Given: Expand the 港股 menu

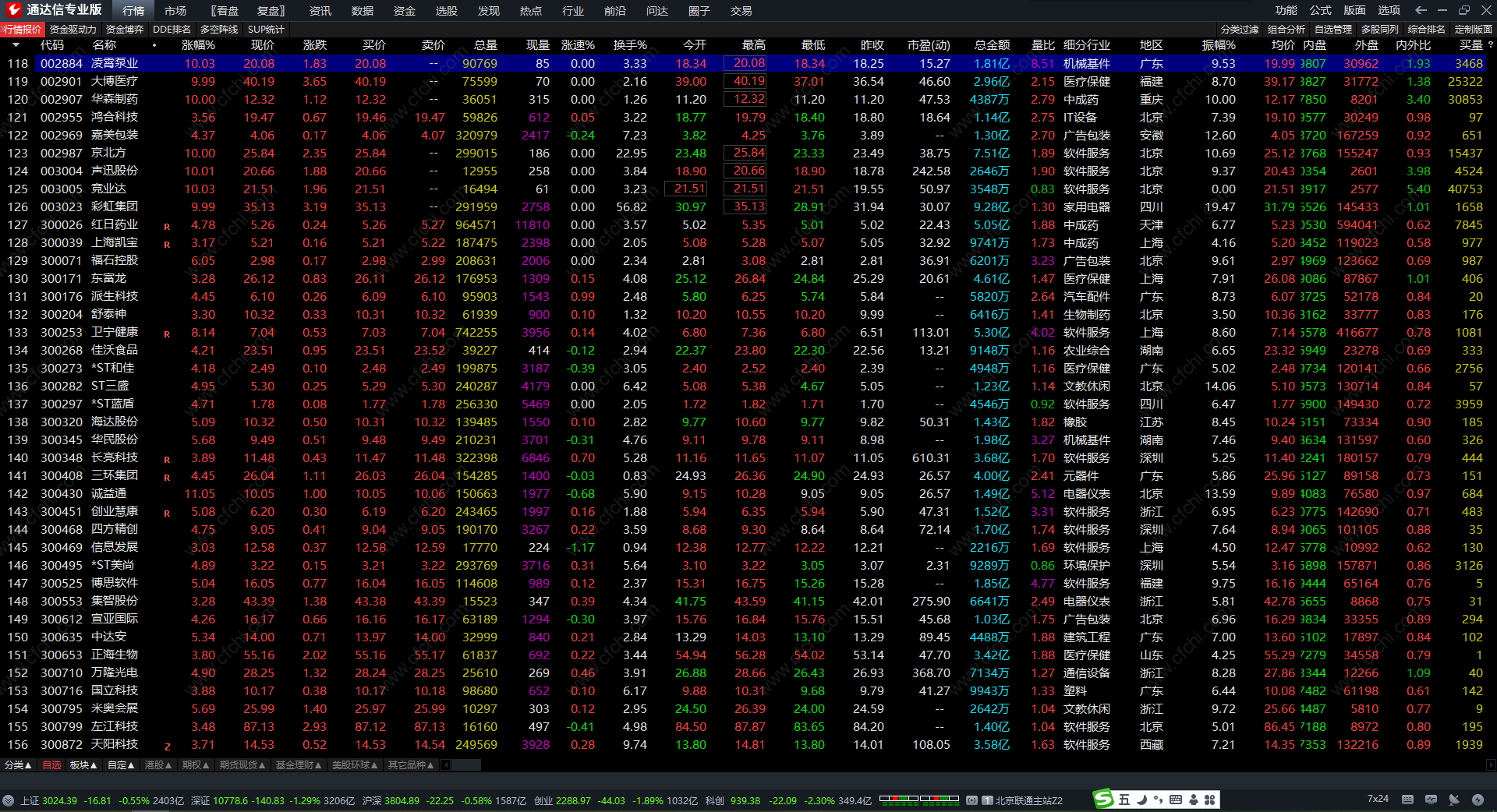Looking at the screenshot, I should [x=158, y=765].
